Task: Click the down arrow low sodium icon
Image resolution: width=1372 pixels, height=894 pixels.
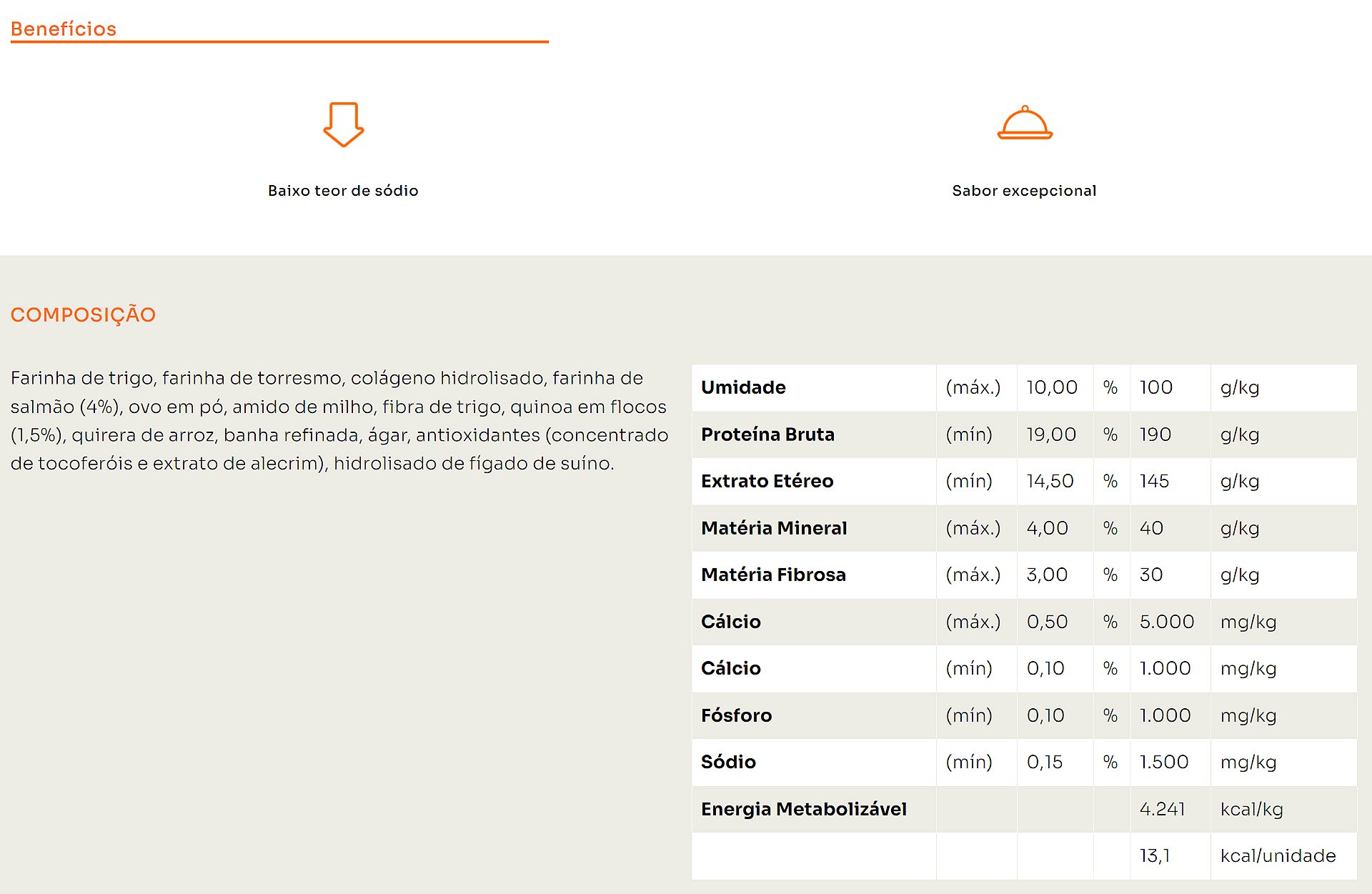Action: point(343,124)
